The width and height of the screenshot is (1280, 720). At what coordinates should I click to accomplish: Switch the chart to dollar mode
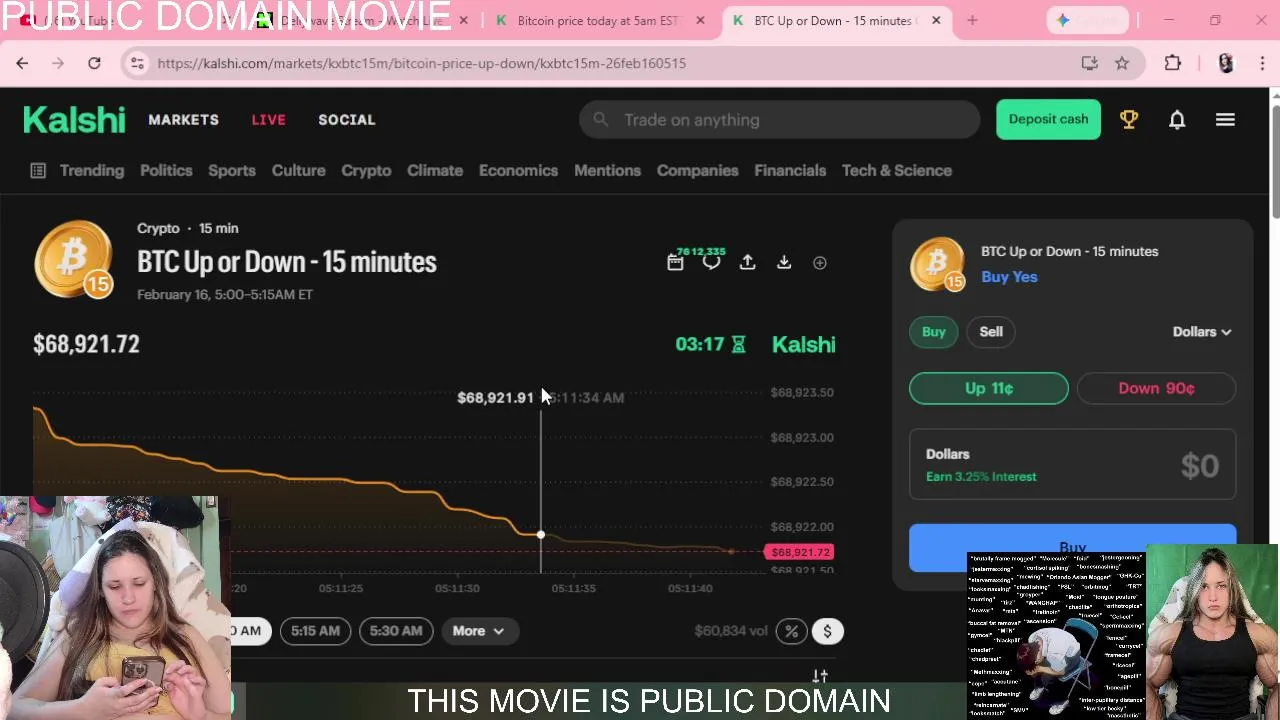click(x=827, y=631)
